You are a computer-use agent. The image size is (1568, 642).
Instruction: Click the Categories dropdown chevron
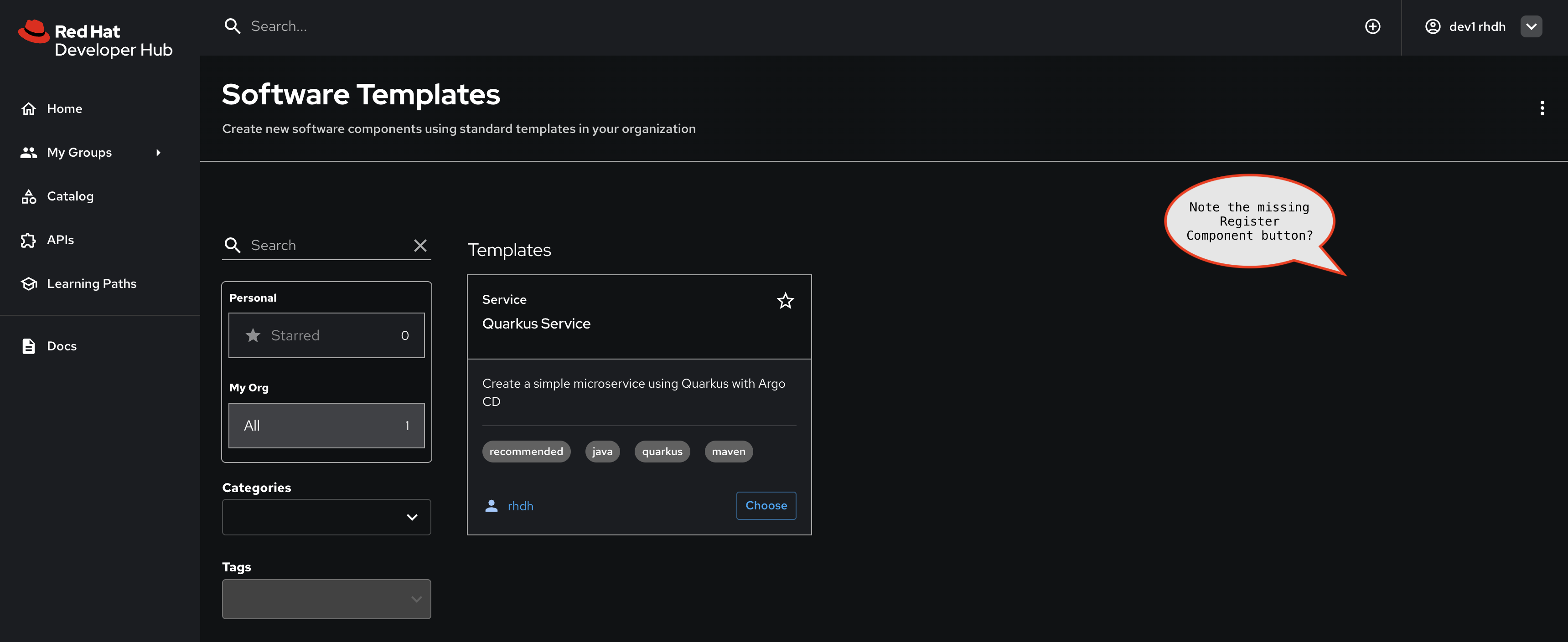click(x=412, y=517)
